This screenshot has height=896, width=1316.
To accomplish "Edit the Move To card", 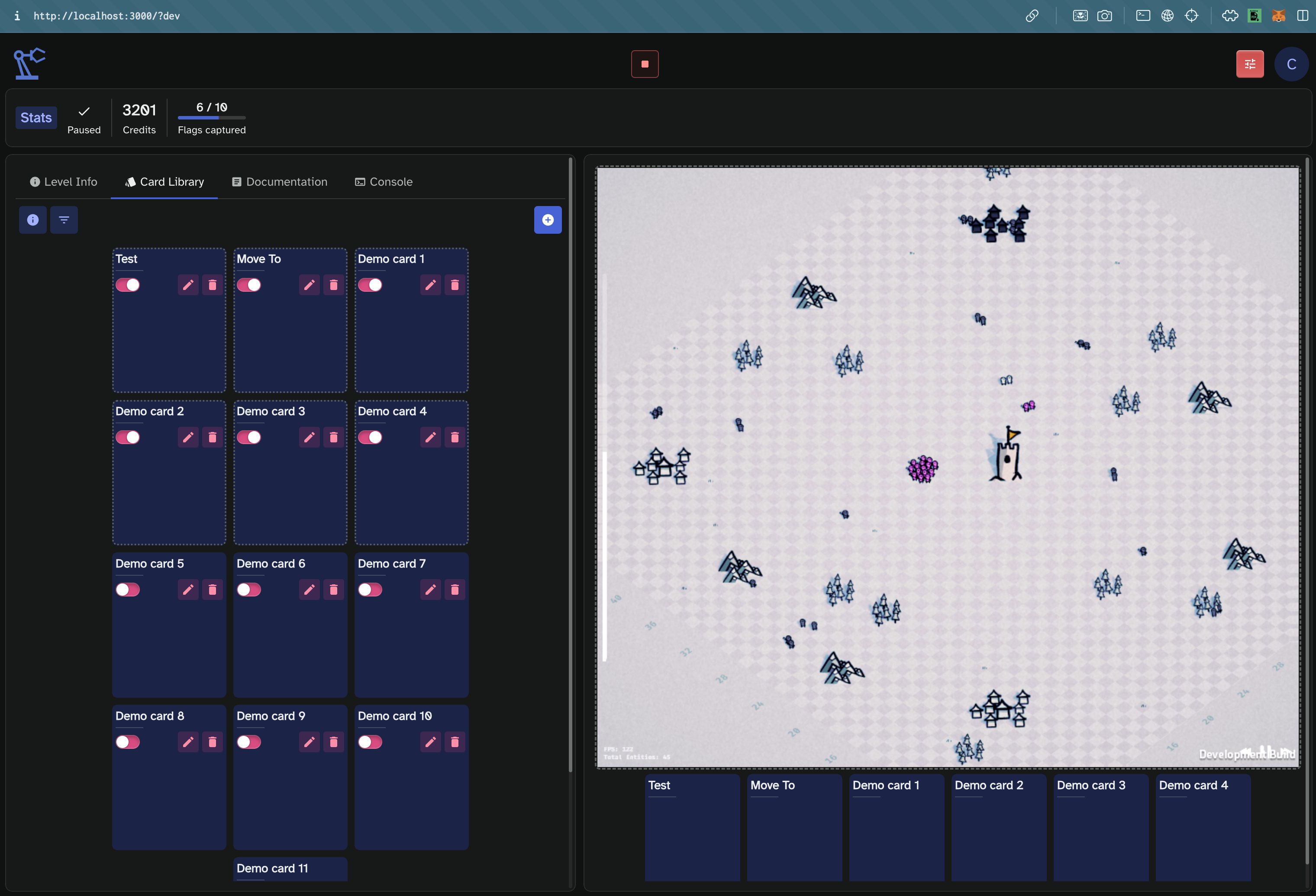I will tap(309, 285).
